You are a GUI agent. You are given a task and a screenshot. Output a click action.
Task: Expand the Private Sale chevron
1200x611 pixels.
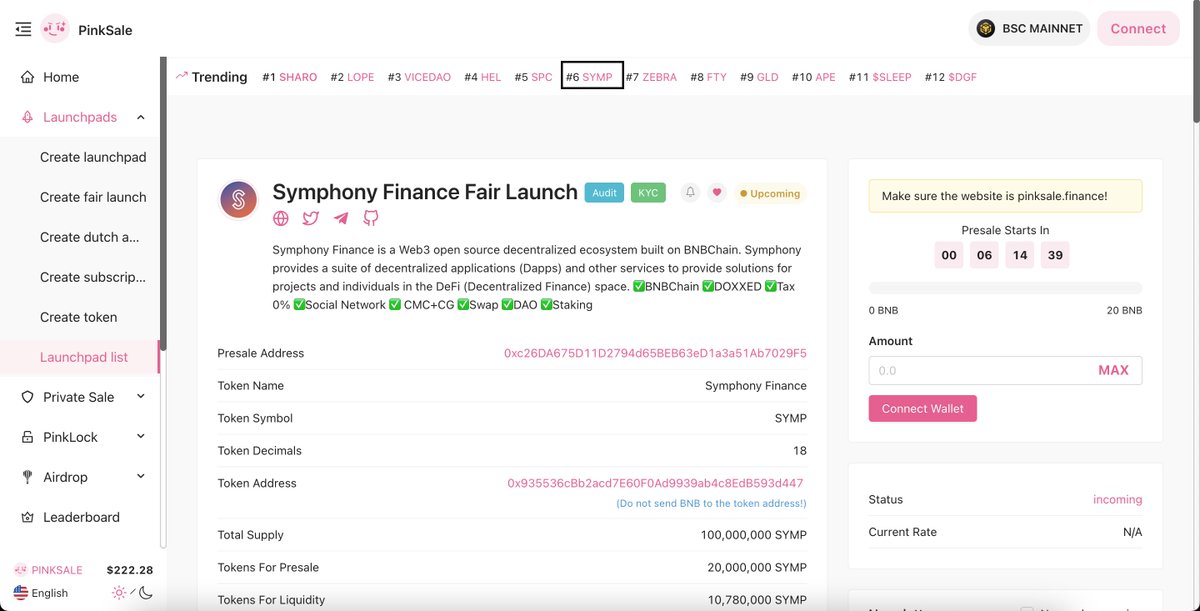click(x=140, y=397)
